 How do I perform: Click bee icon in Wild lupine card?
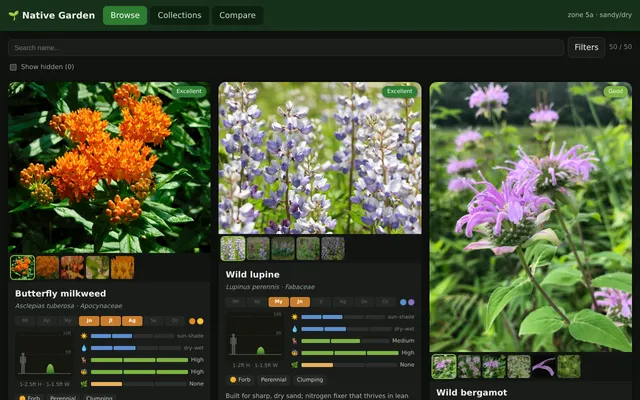[295, 353]
